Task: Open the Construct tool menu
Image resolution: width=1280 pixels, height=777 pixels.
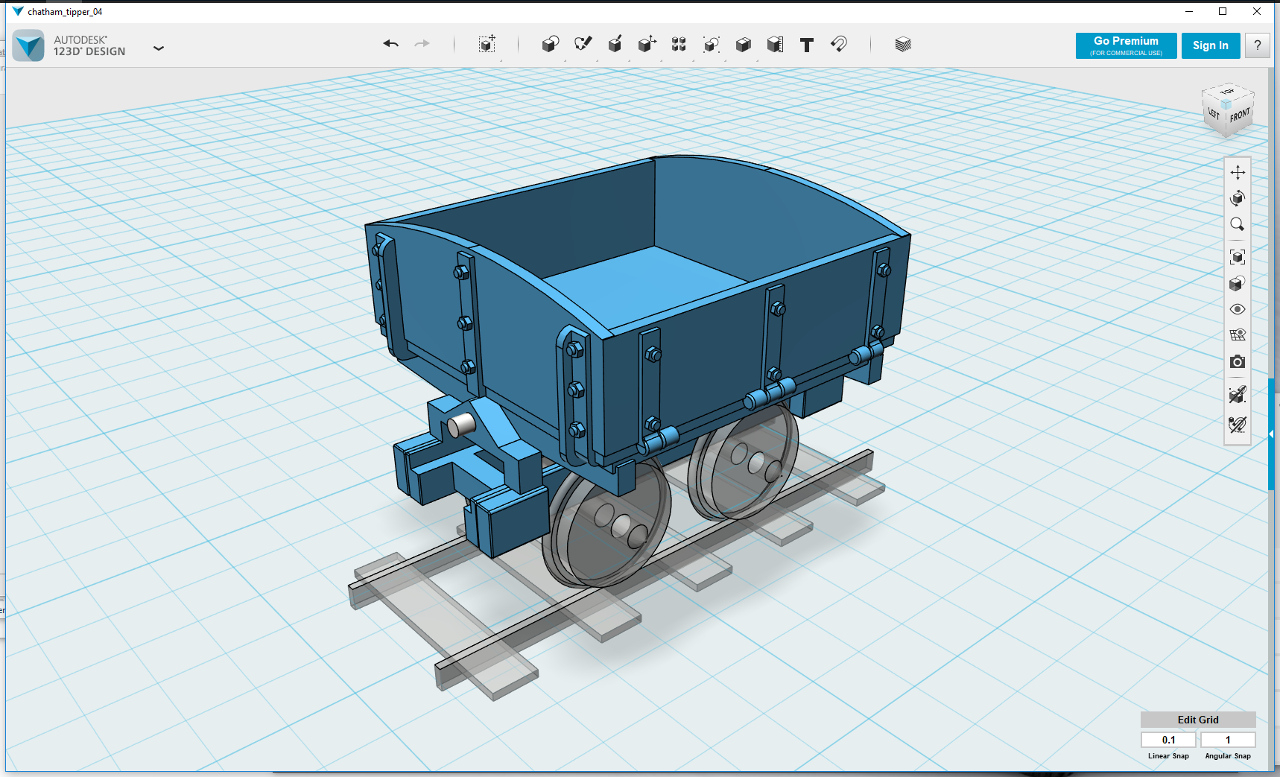Action: [615, 44]
